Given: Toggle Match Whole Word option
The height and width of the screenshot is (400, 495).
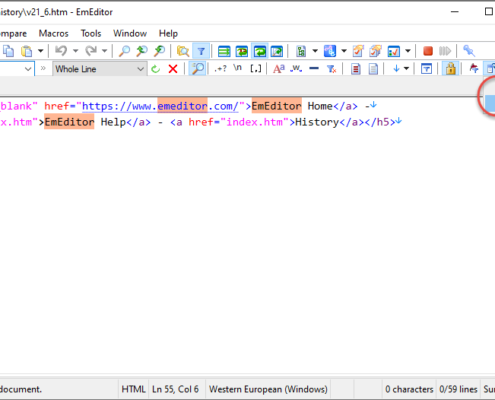Looking at the screenshot, I should (296, 69).
